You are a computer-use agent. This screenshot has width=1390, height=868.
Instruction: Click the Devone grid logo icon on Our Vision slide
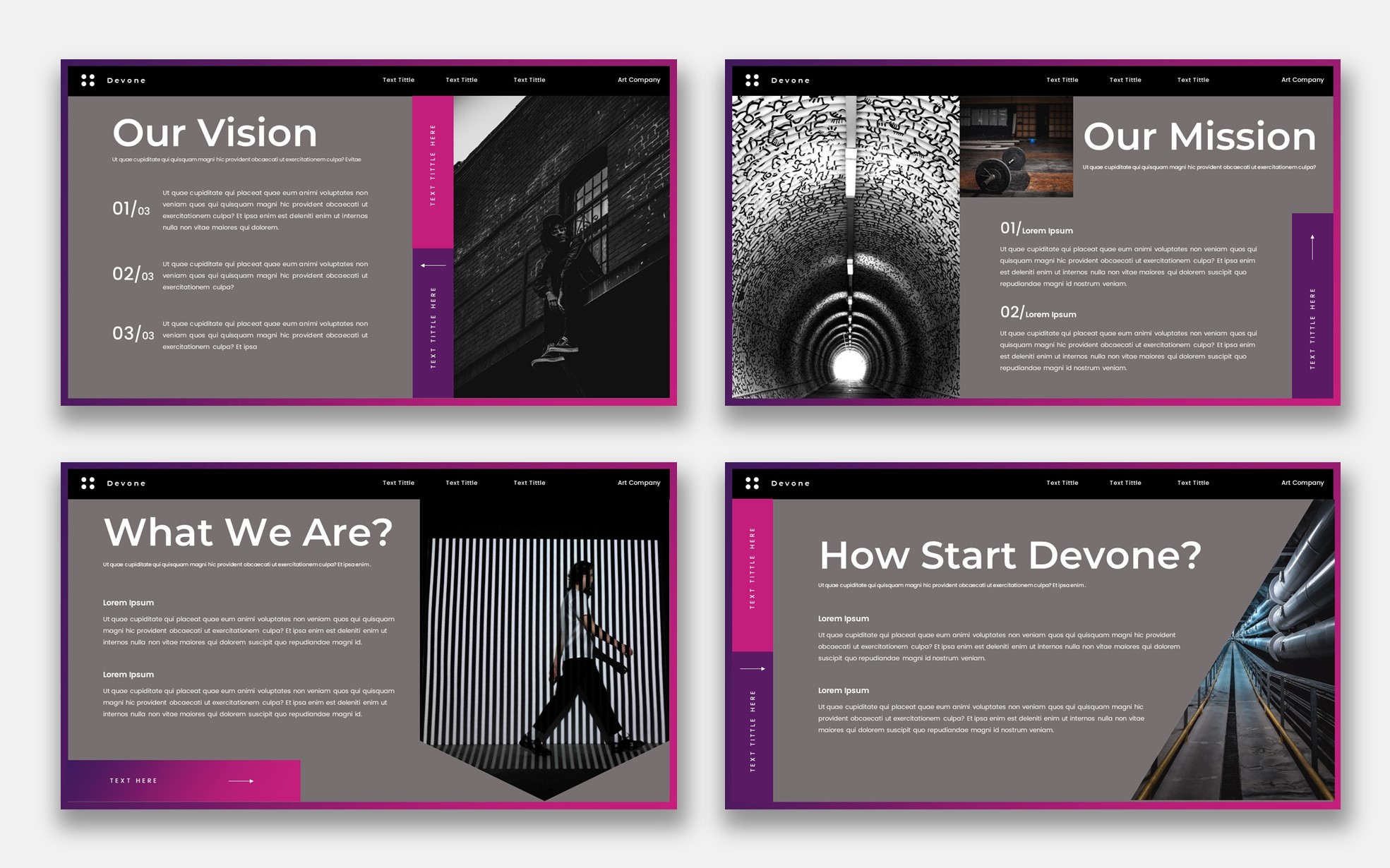[88, 80]
